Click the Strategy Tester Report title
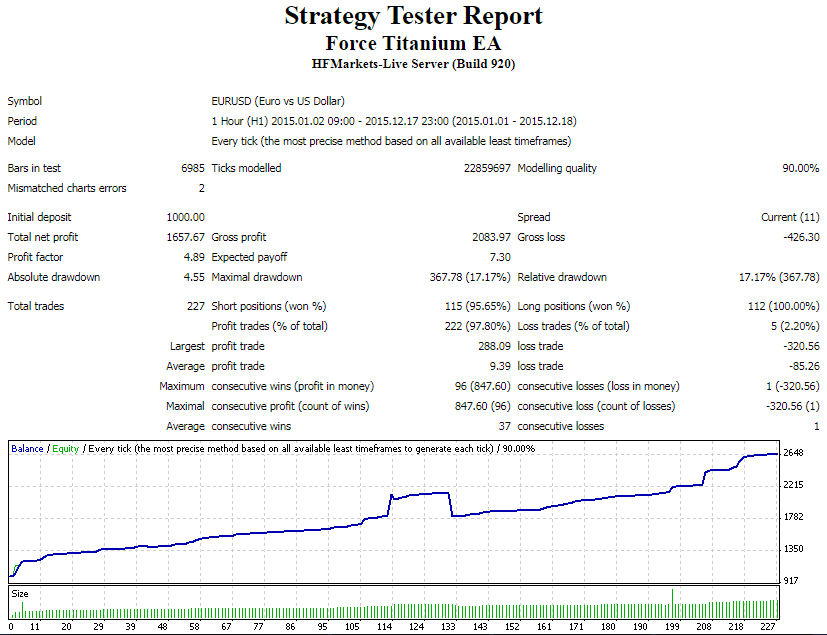This screenshot has width=827, height=635. click(413, 16)
